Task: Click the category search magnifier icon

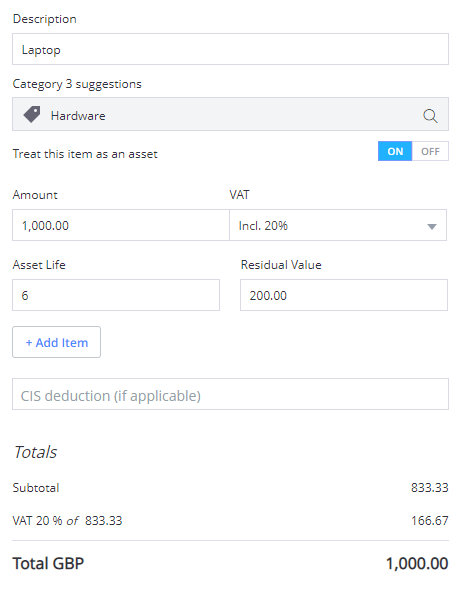Action: [430, 116]
